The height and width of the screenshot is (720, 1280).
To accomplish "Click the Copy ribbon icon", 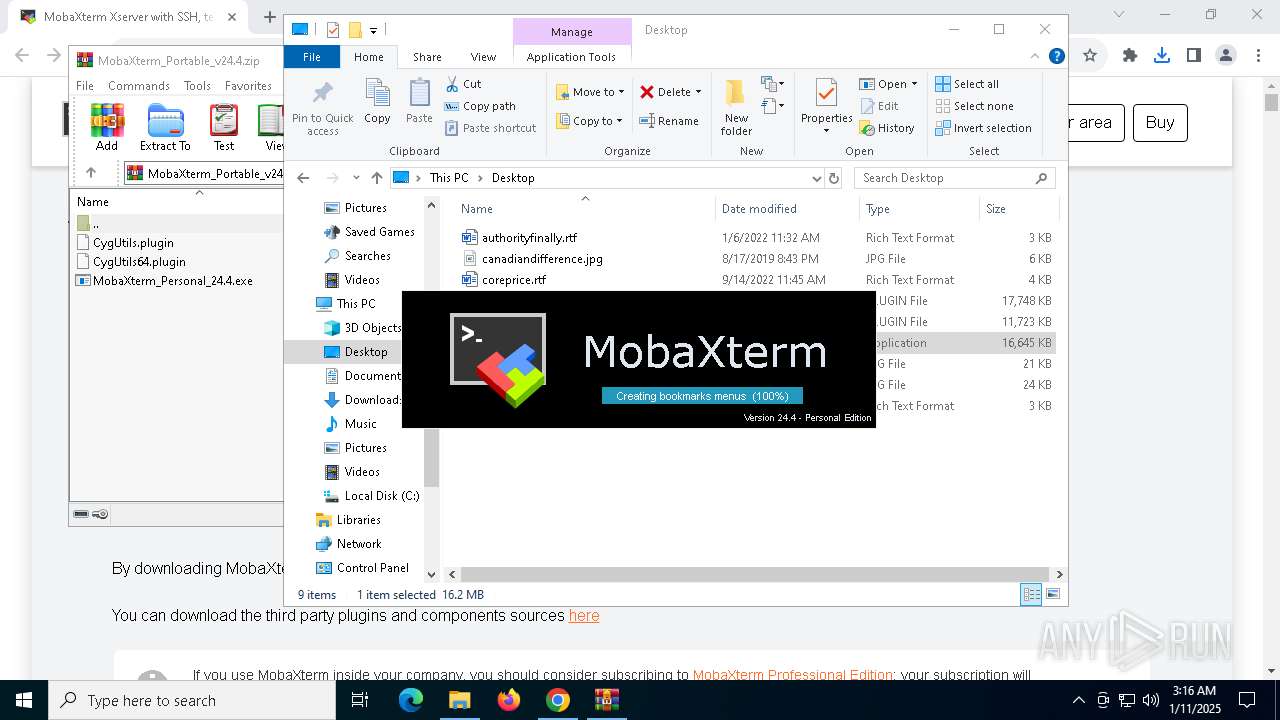I will click(x=377, y=101).
